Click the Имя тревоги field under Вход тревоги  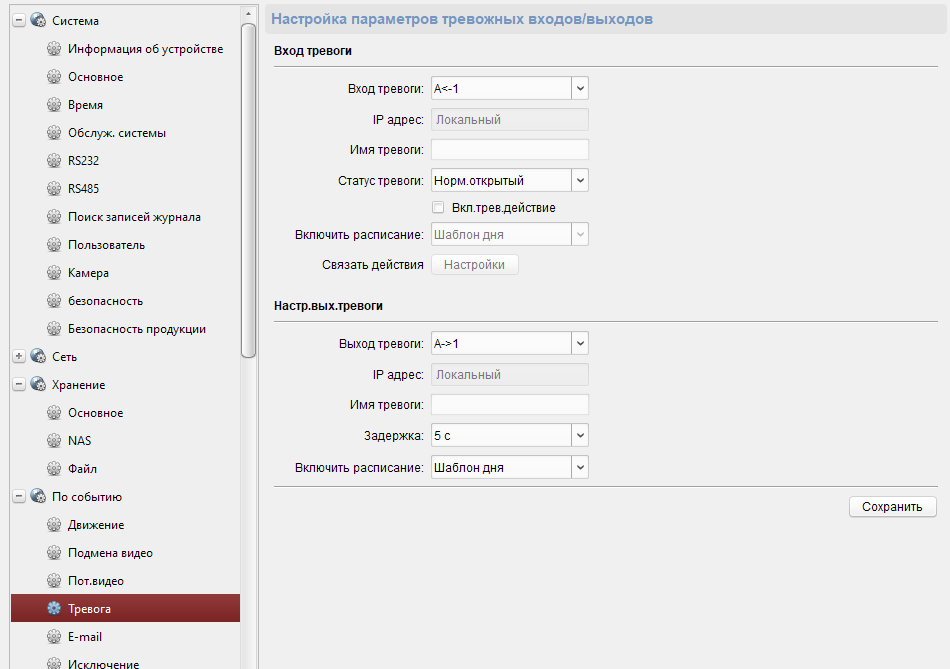click(x=509, y=150)
